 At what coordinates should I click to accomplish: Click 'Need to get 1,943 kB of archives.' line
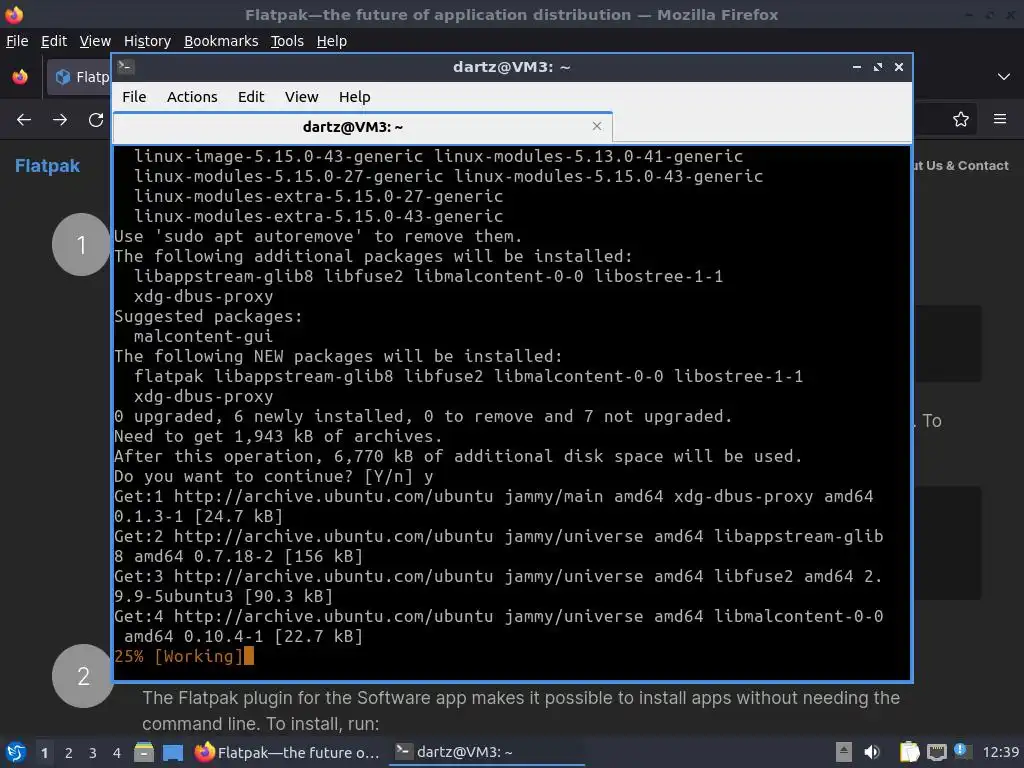point(278,436)
